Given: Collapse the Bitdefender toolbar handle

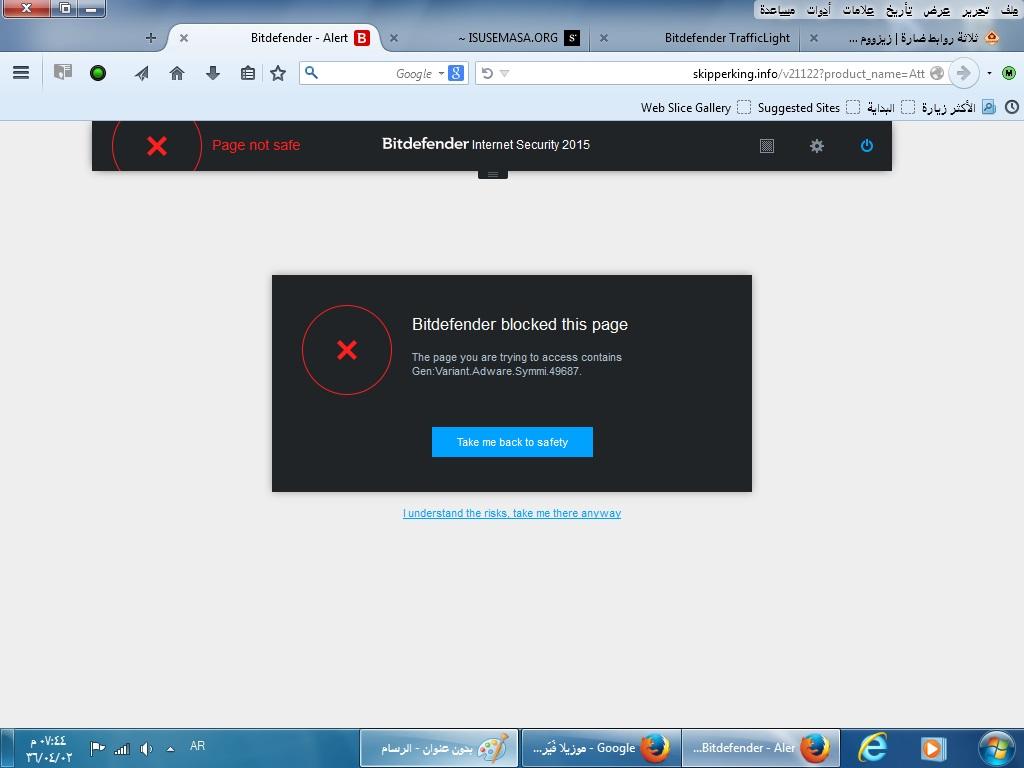Looking at the screenshot, I should (x=493, y=174).
